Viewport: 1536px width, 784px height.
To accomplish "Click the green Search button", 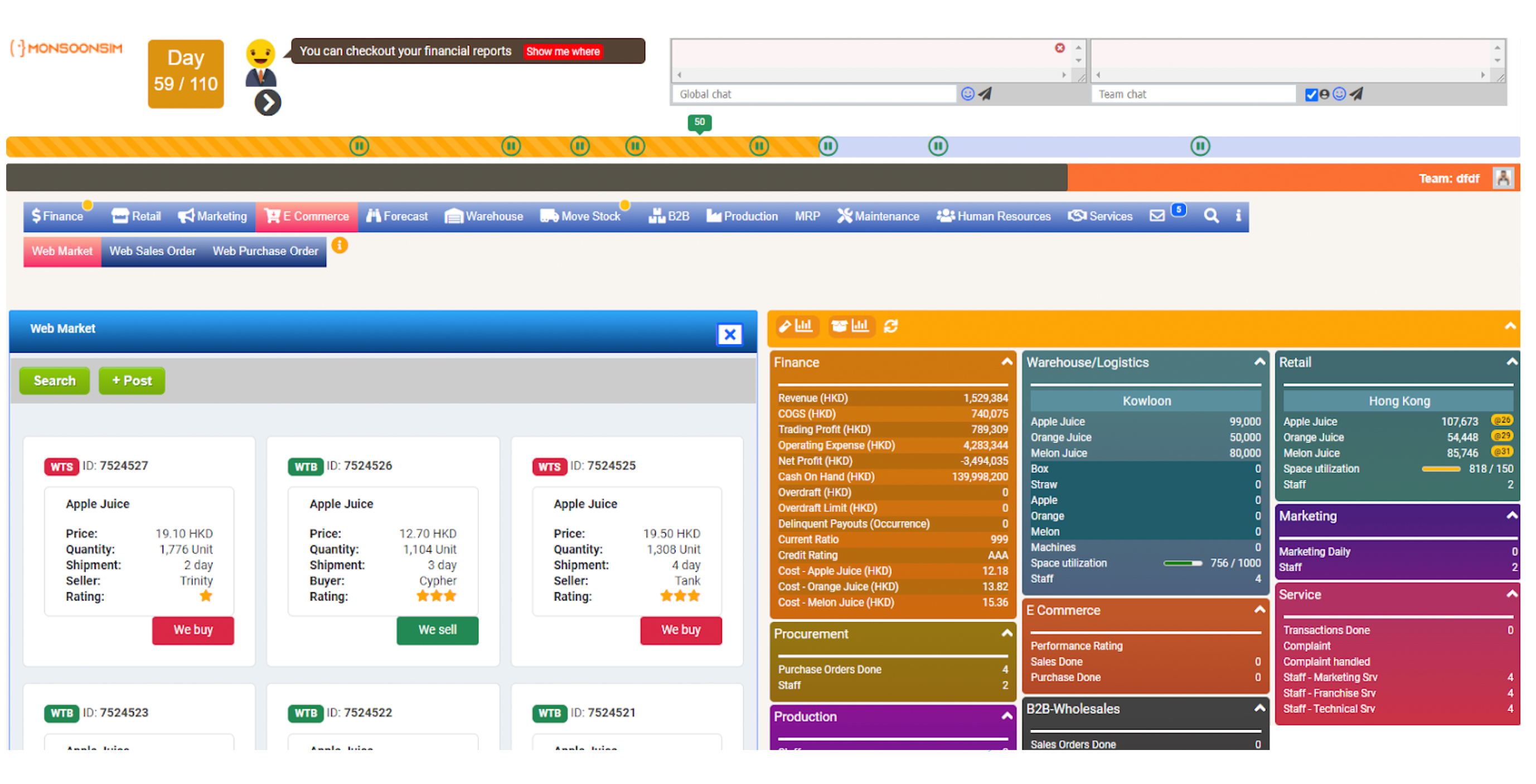I will click(x=54, y=381).
